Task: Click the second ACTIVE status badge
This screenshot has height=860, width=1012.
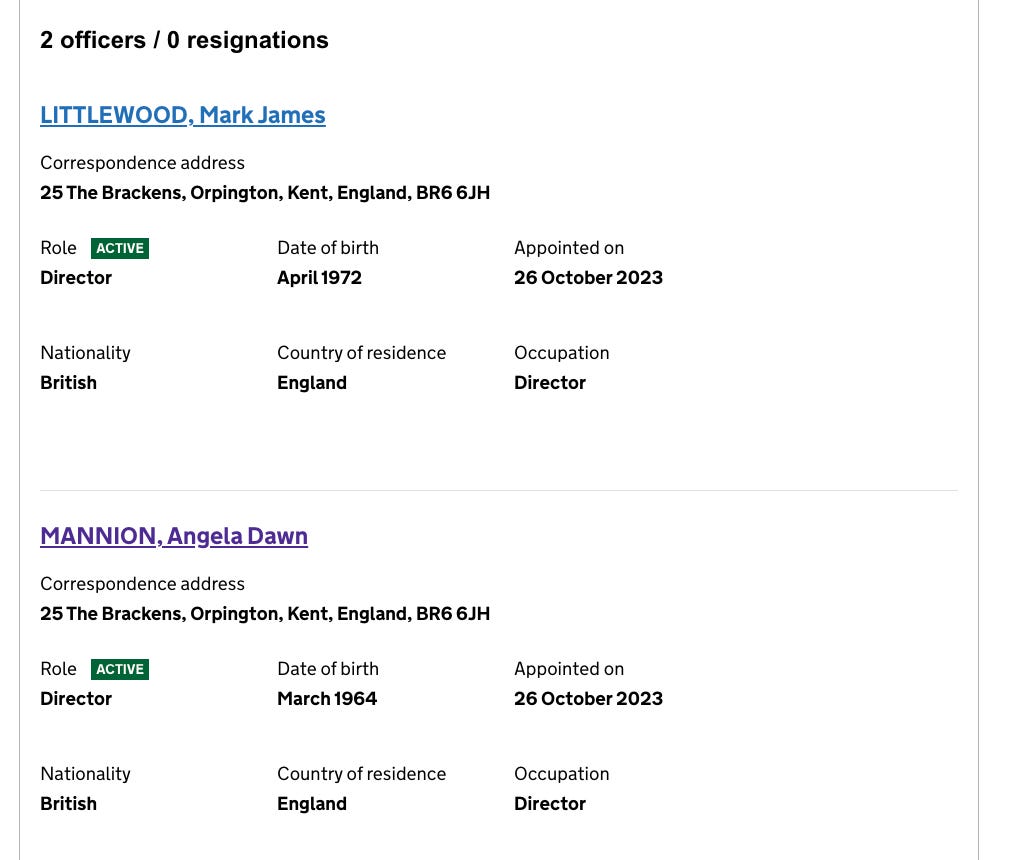Action: pos(120,669)
